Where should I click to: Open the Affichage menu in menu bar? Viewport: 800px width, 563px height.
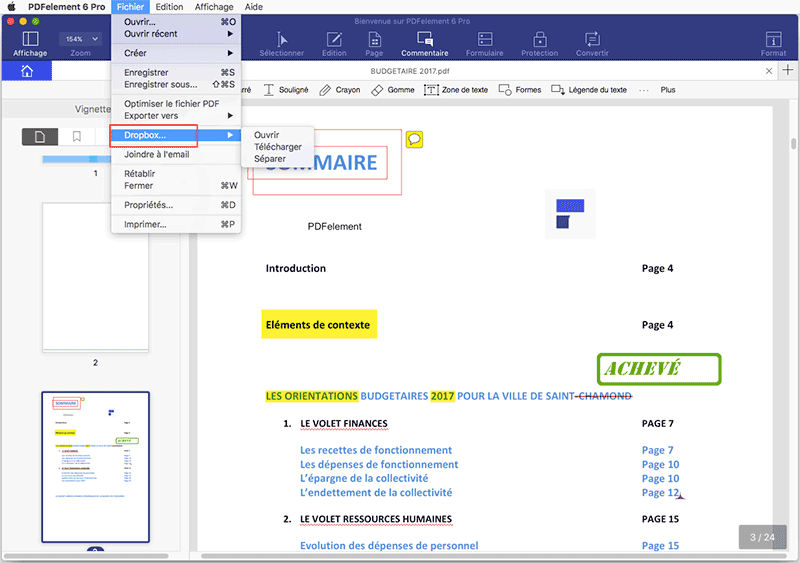pos(214,7)
